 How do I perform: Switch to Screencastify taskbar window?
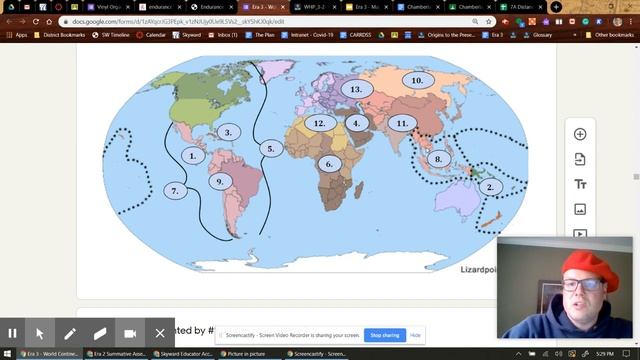316,354
